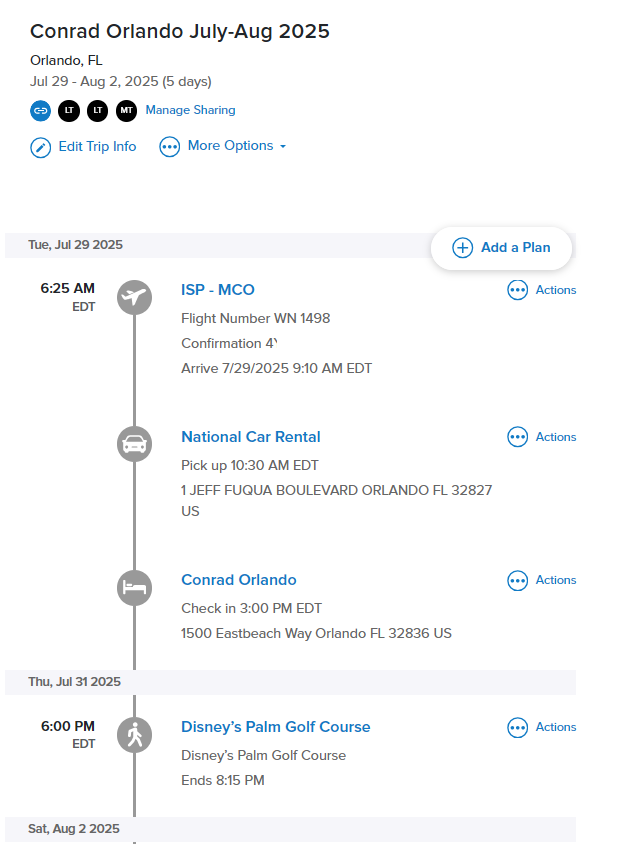The image size is (628, 844).
Task: Open Actions menu for the ISP - MCO flight
Action: pos(542,290)
